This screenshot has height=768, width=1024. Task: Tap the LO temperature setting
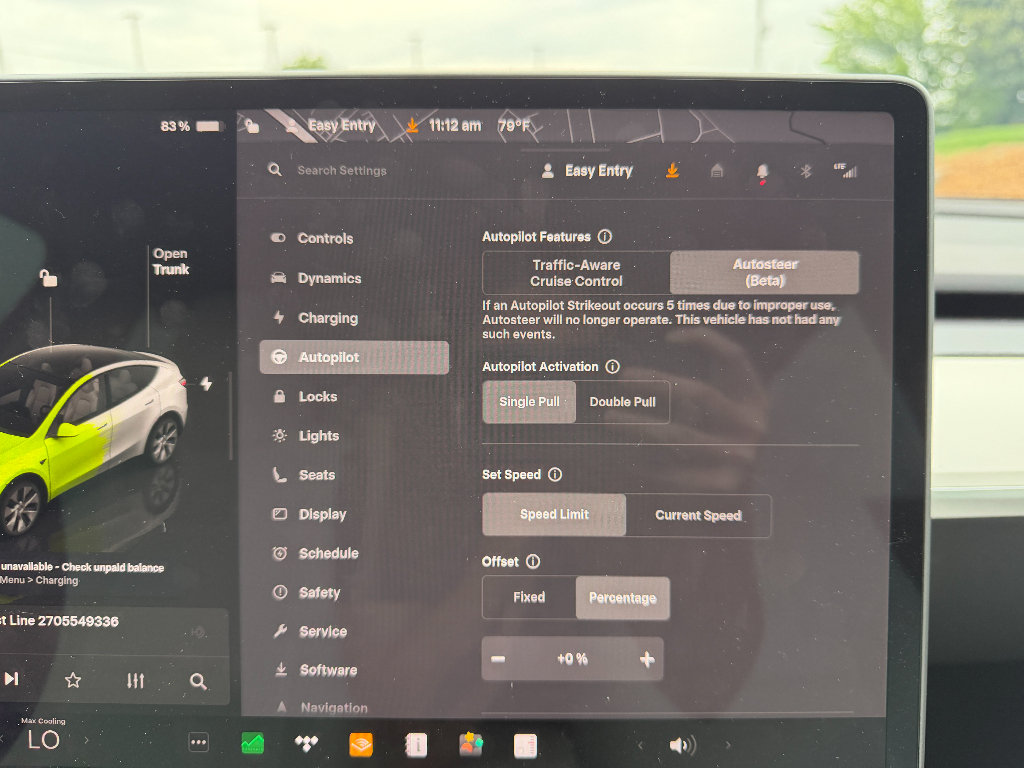click(x=43, y=740)
